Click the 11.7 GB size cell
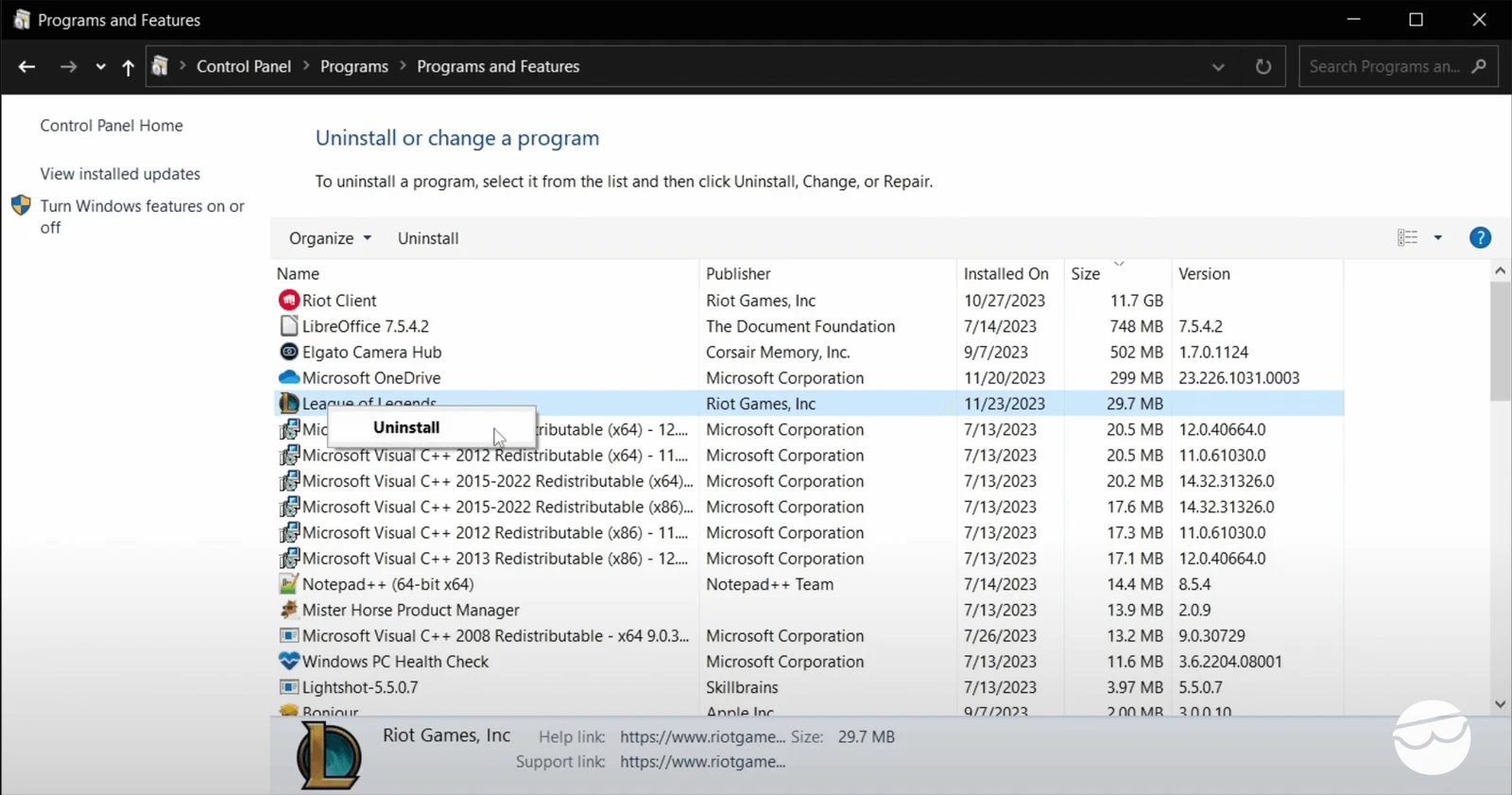The height and width of the screenshot is (795, 1512). click(1137, 301)
